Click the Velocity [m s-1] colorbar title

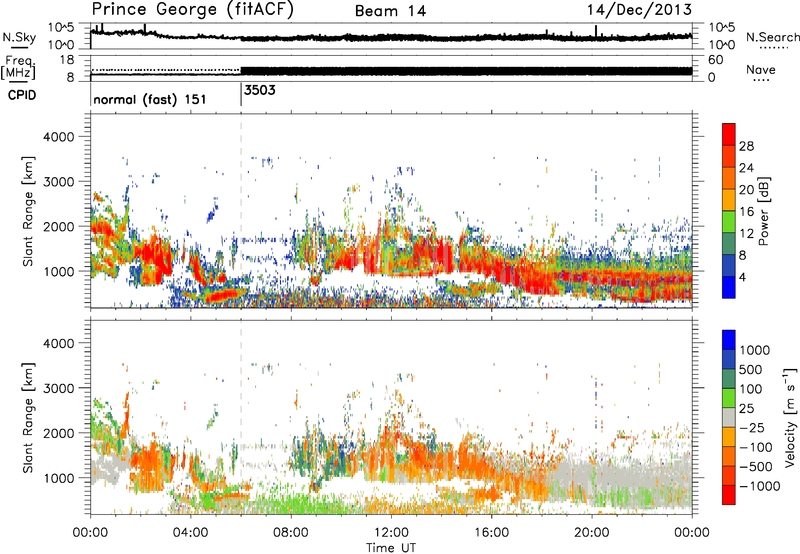[x=790, y=417]
